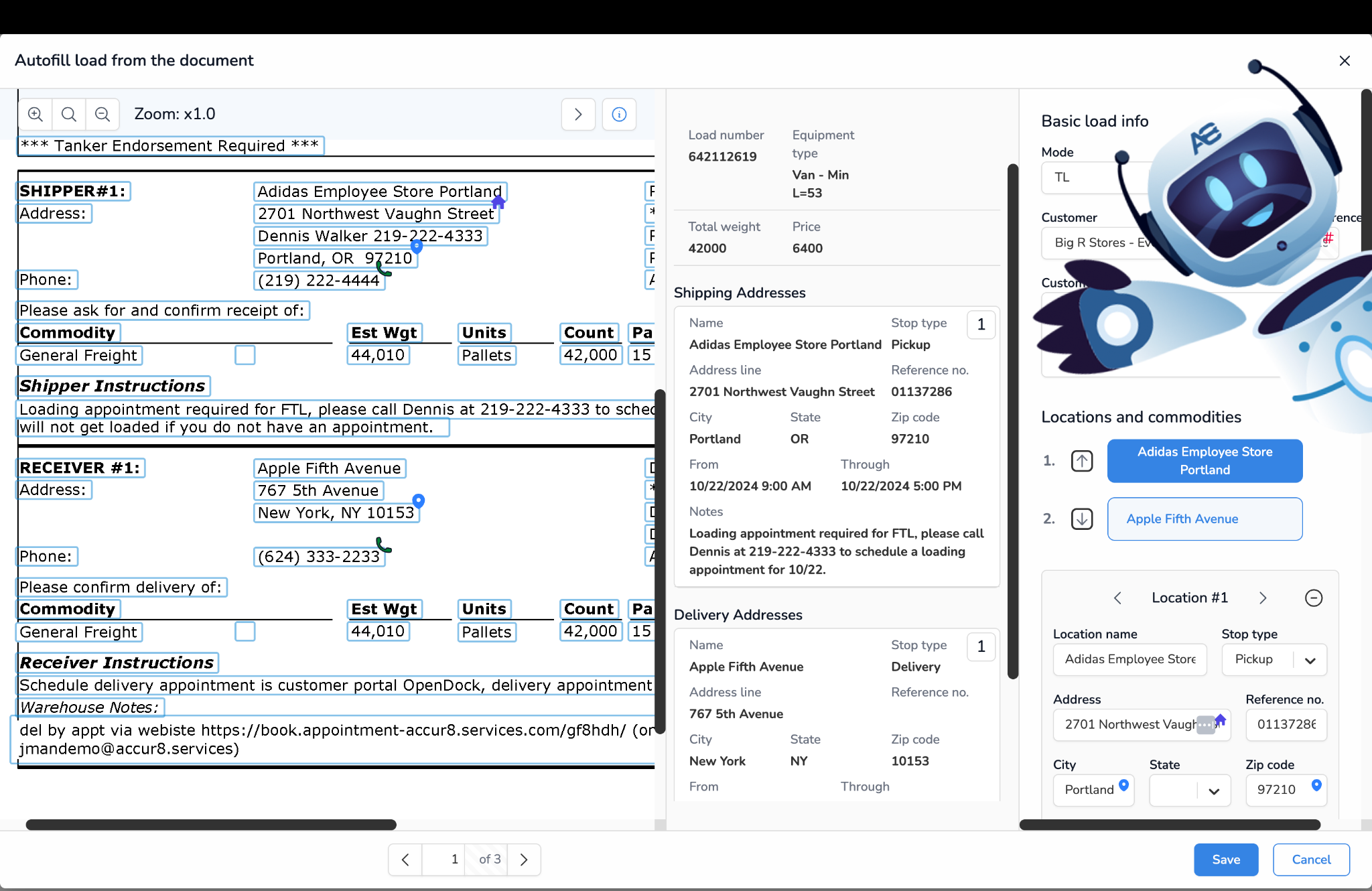Image resolution: width=1372 pixels, height=891 pixels.
Task: Click the Zip code 97210 field
Action: pos(1286,791)
